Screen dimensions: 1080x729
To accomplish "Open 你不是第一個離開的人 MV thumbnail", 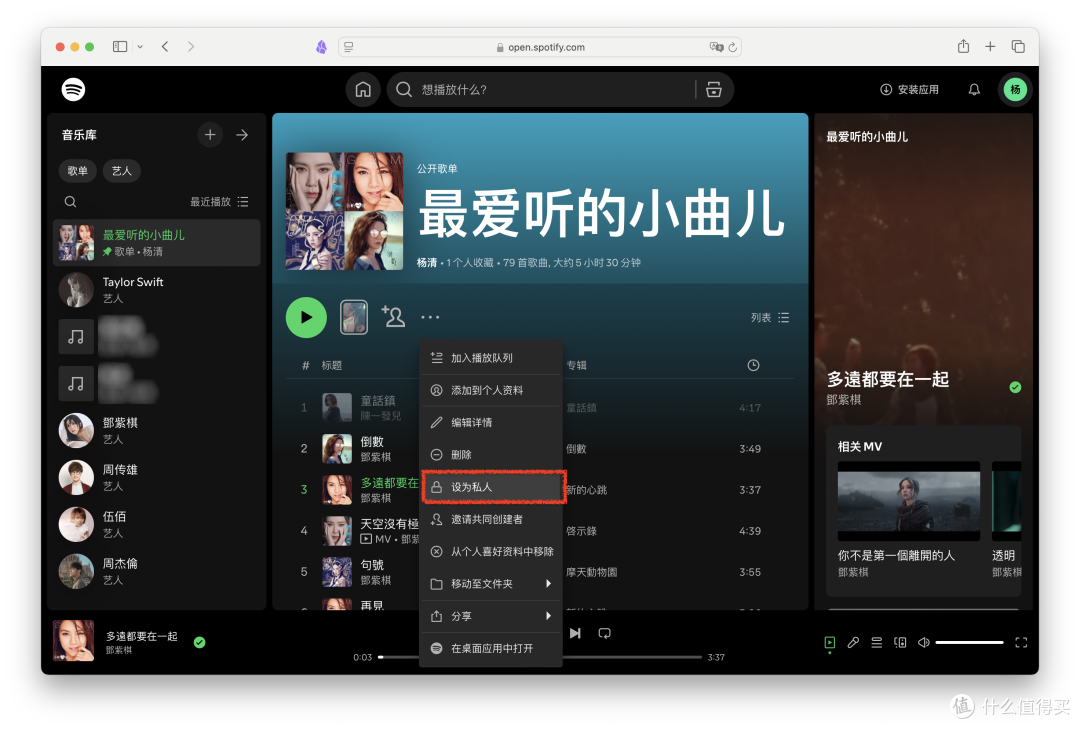I will point(908,501).
